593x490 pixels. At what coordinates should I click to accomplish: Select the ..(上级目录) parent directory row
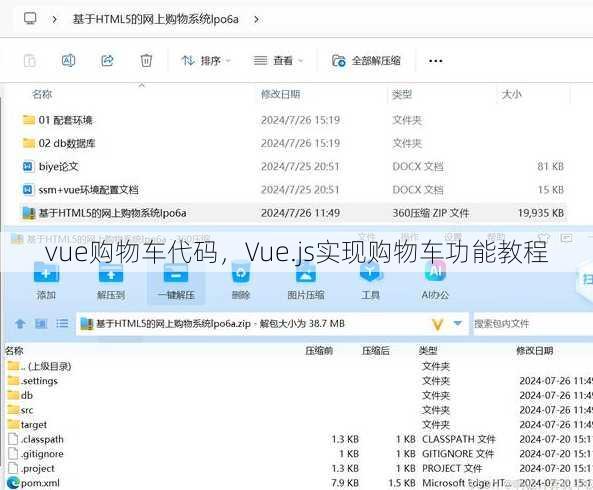point(39,366)
